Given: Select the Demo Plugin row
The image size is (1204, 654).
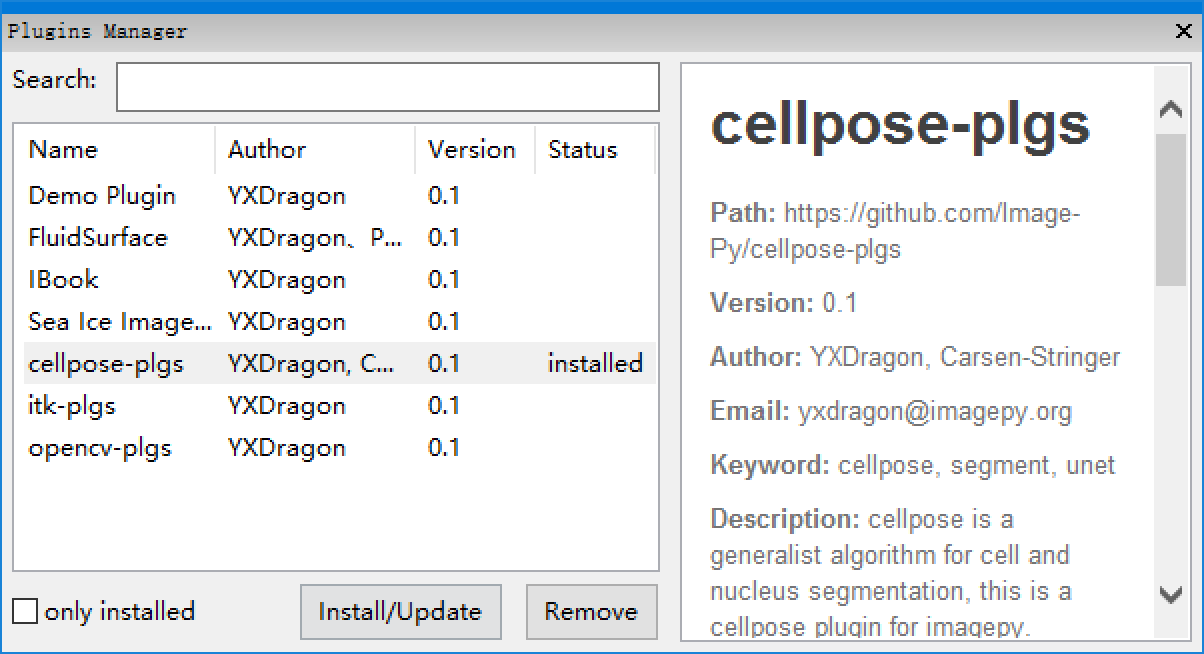Looking at the screenshot, I should coord(336,196).
